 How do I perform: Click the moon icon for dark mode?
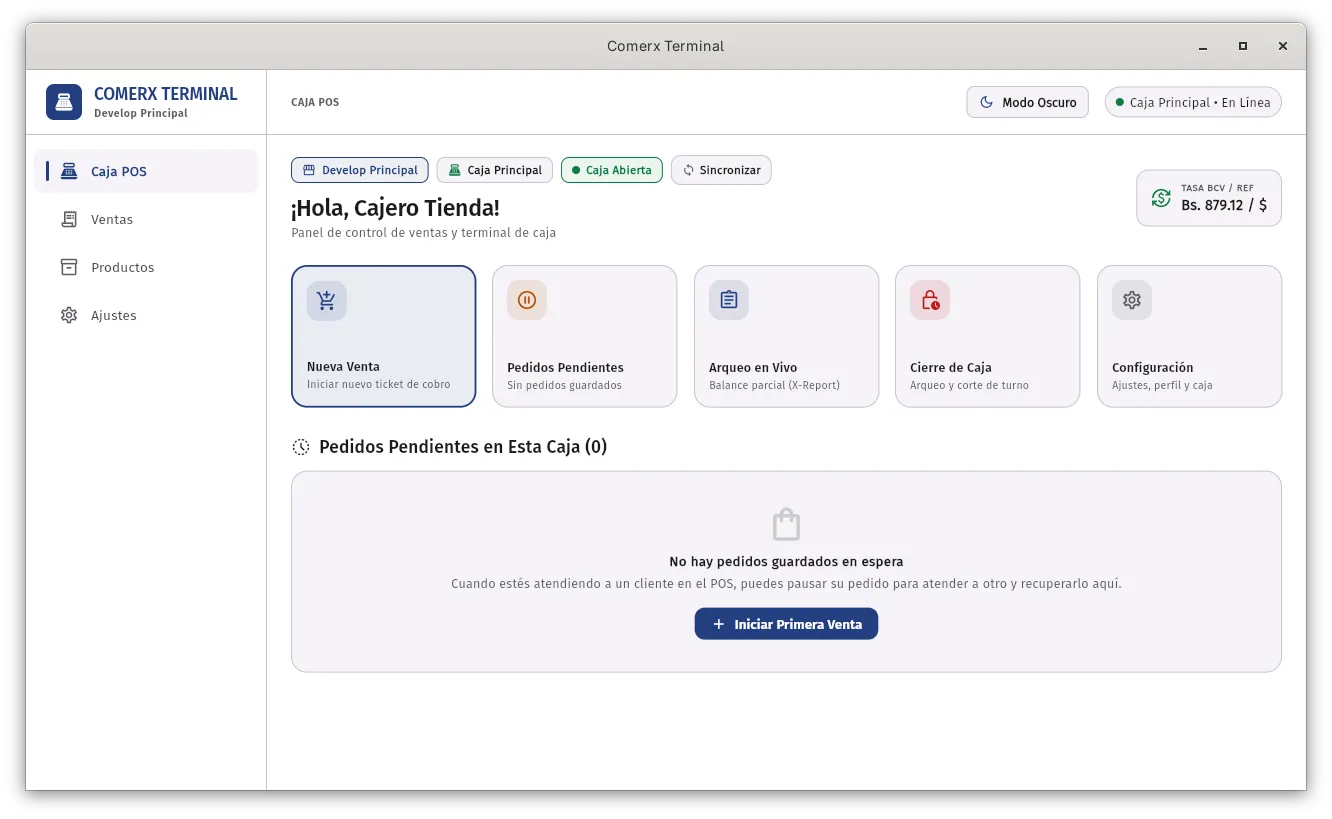[987, 102]
